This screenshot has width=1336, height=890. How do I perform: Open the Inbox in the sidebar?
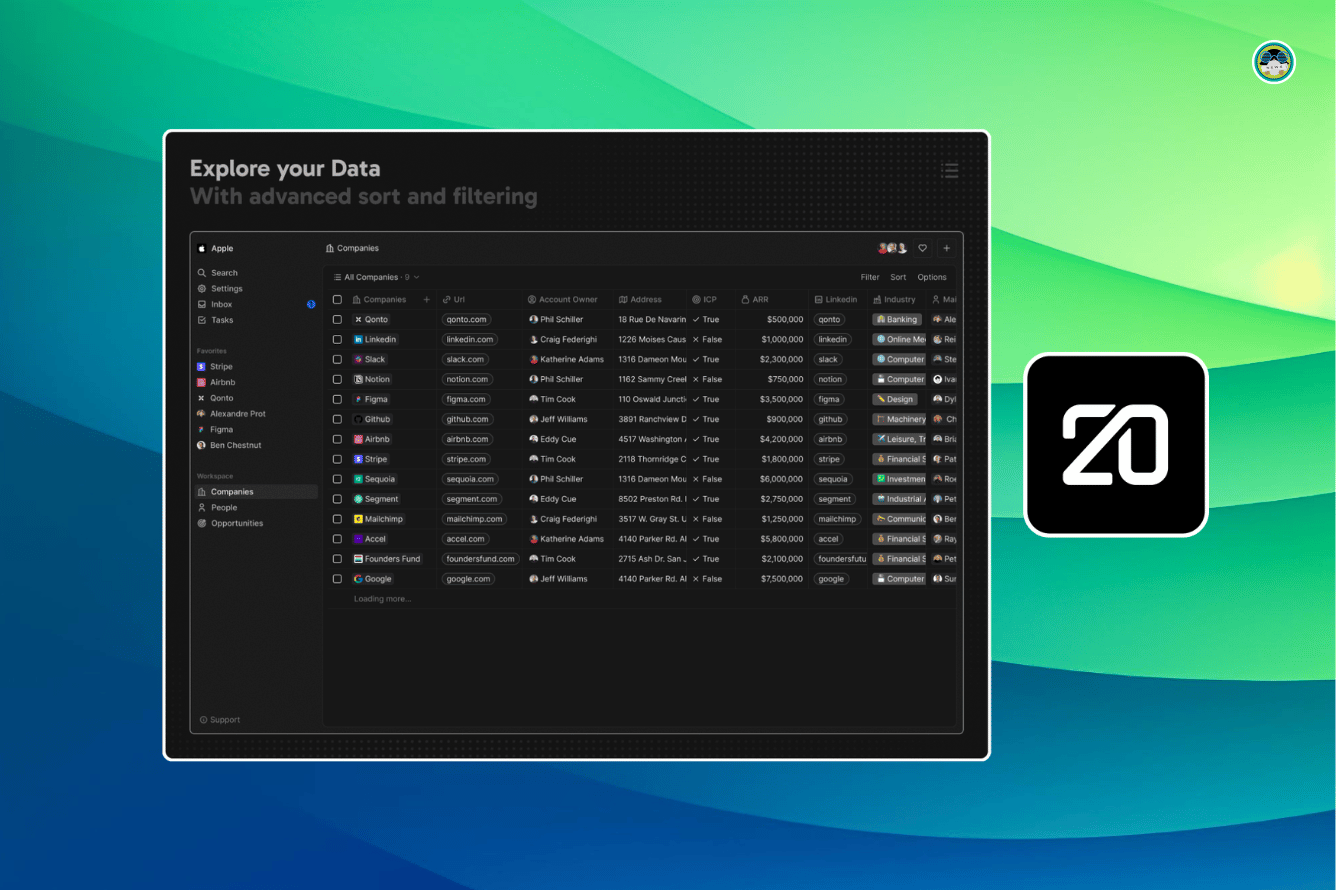coord(221,304)
